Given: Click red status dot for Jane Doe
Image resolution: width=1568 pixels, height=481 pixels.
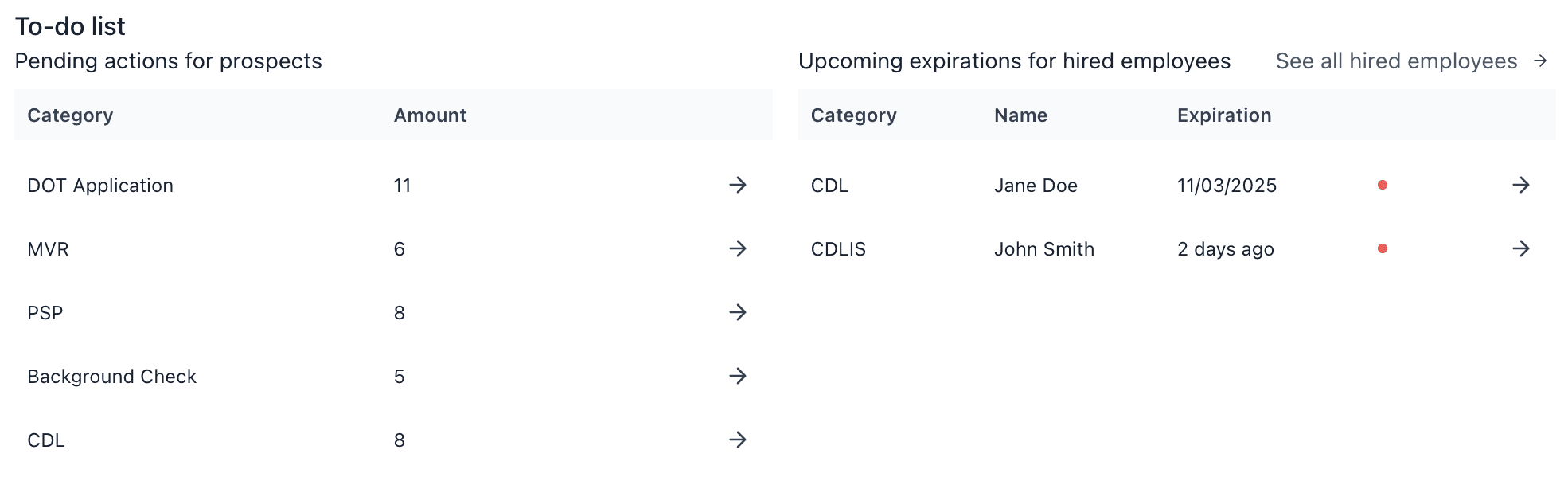Looking at the screenshot, I should tap(1383, 185).
